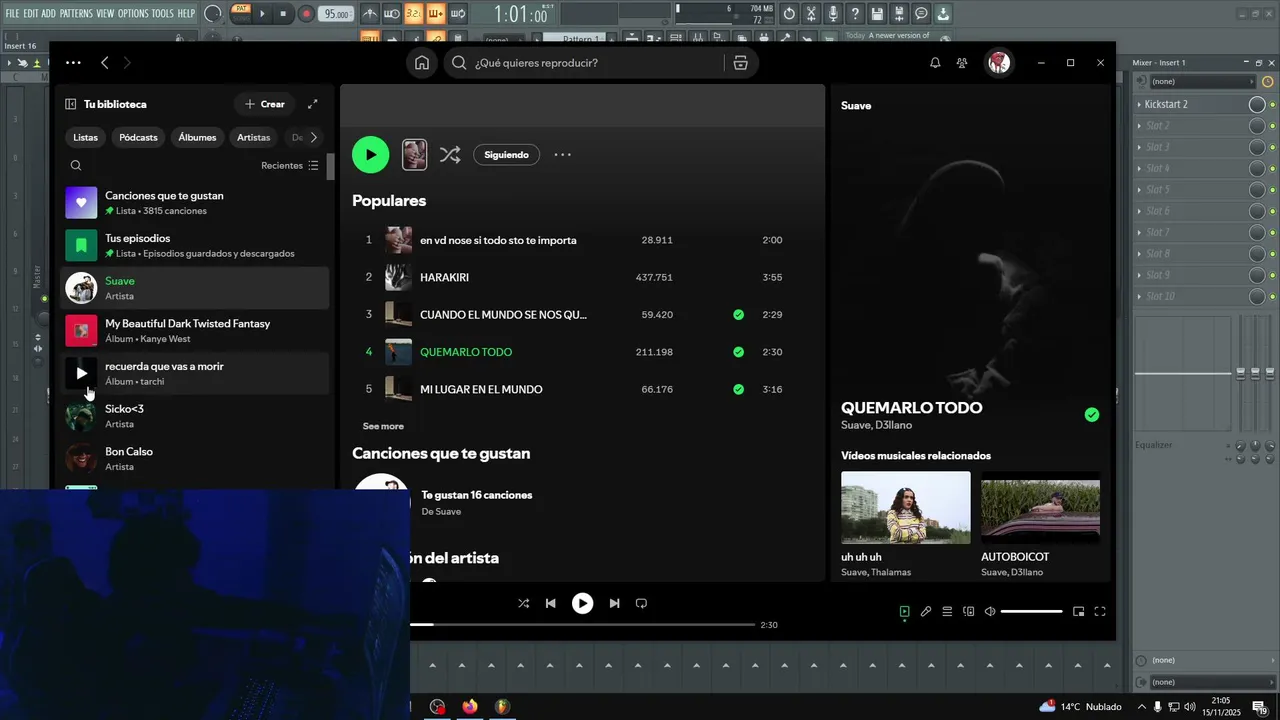This screenshot has width=1280, height=720.
Task: Open FL Studio TOOLS menu
Action: [x=163, y=13]
